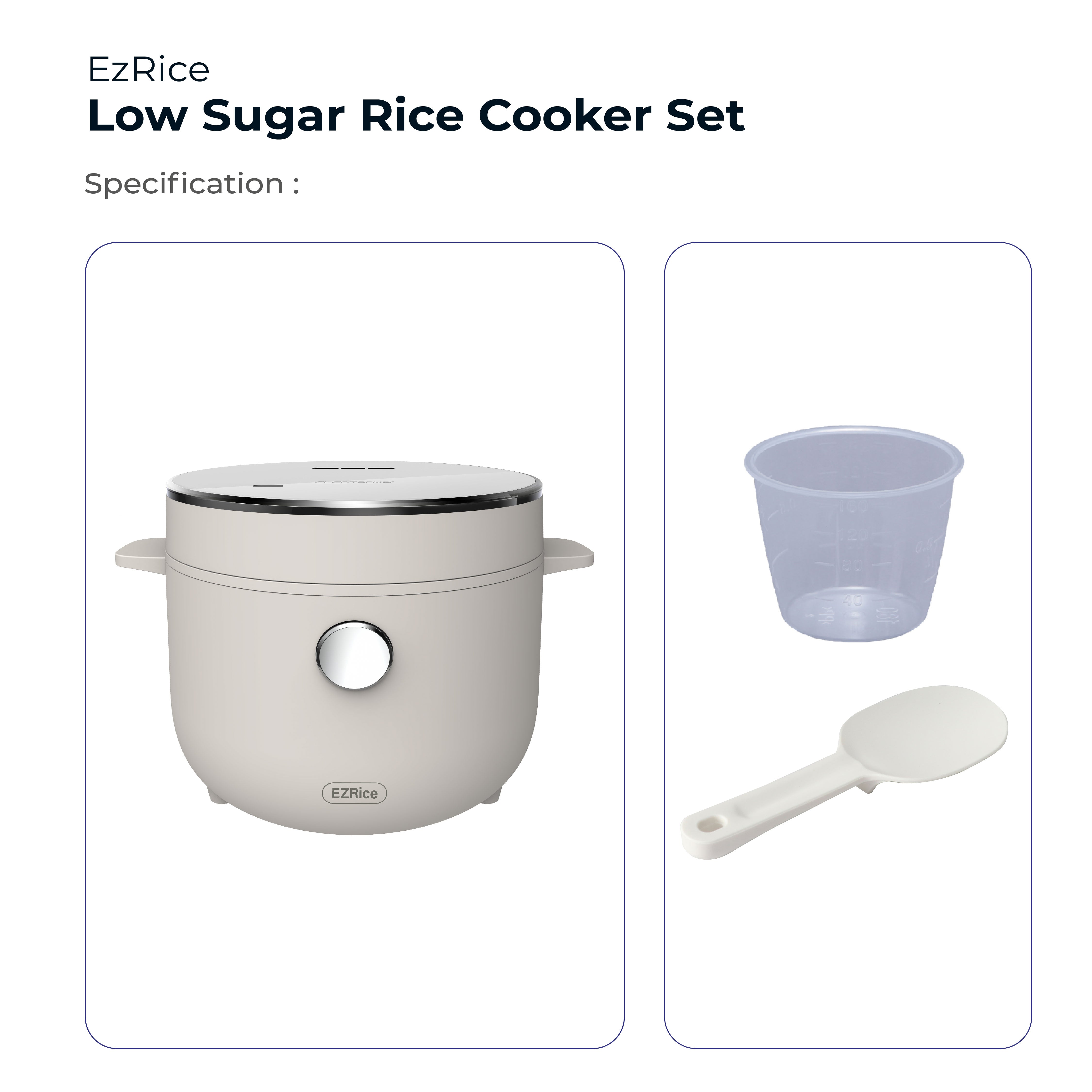1092x1092 pixels.
Task: Click the Low Sugar Rice Cooker Set title
Action: coord(416,116)
